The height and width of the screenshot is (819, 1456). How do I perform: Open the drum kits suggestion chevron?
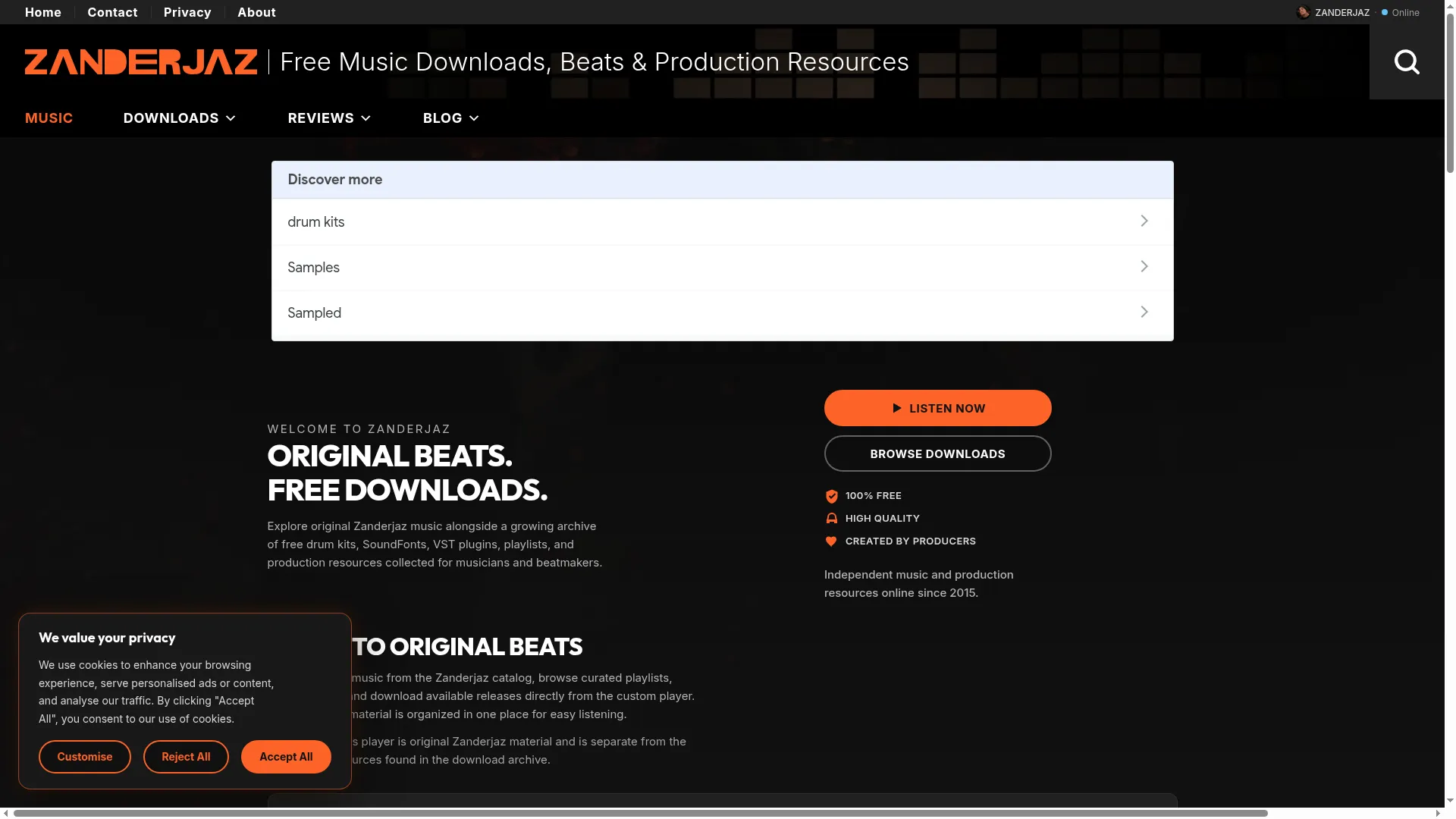pos(1144,221)
